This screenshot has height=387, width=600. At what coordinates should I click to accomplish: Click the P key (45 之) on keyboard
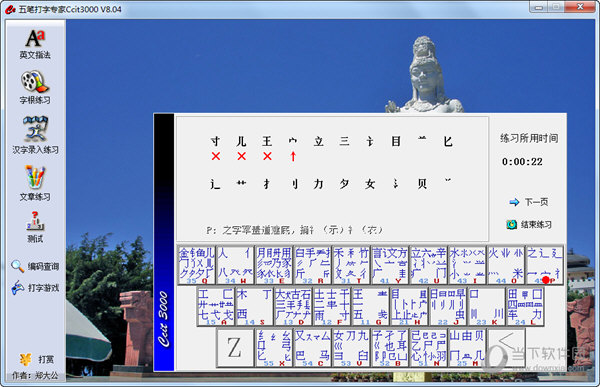coord(544,265)
